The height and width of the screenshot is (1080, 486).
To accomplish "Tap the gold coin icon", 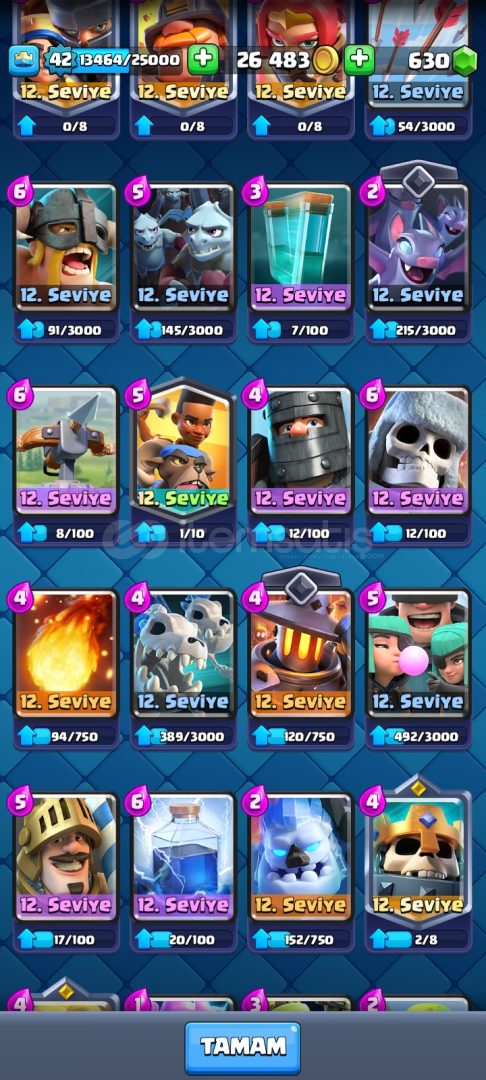I will tap(326, 61).
